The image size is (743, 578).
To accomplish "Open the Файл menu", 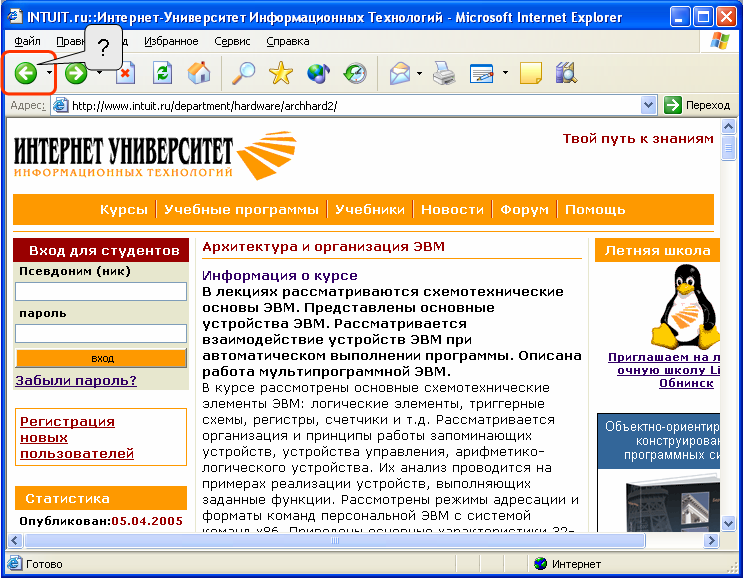I will tap(27, 41).
